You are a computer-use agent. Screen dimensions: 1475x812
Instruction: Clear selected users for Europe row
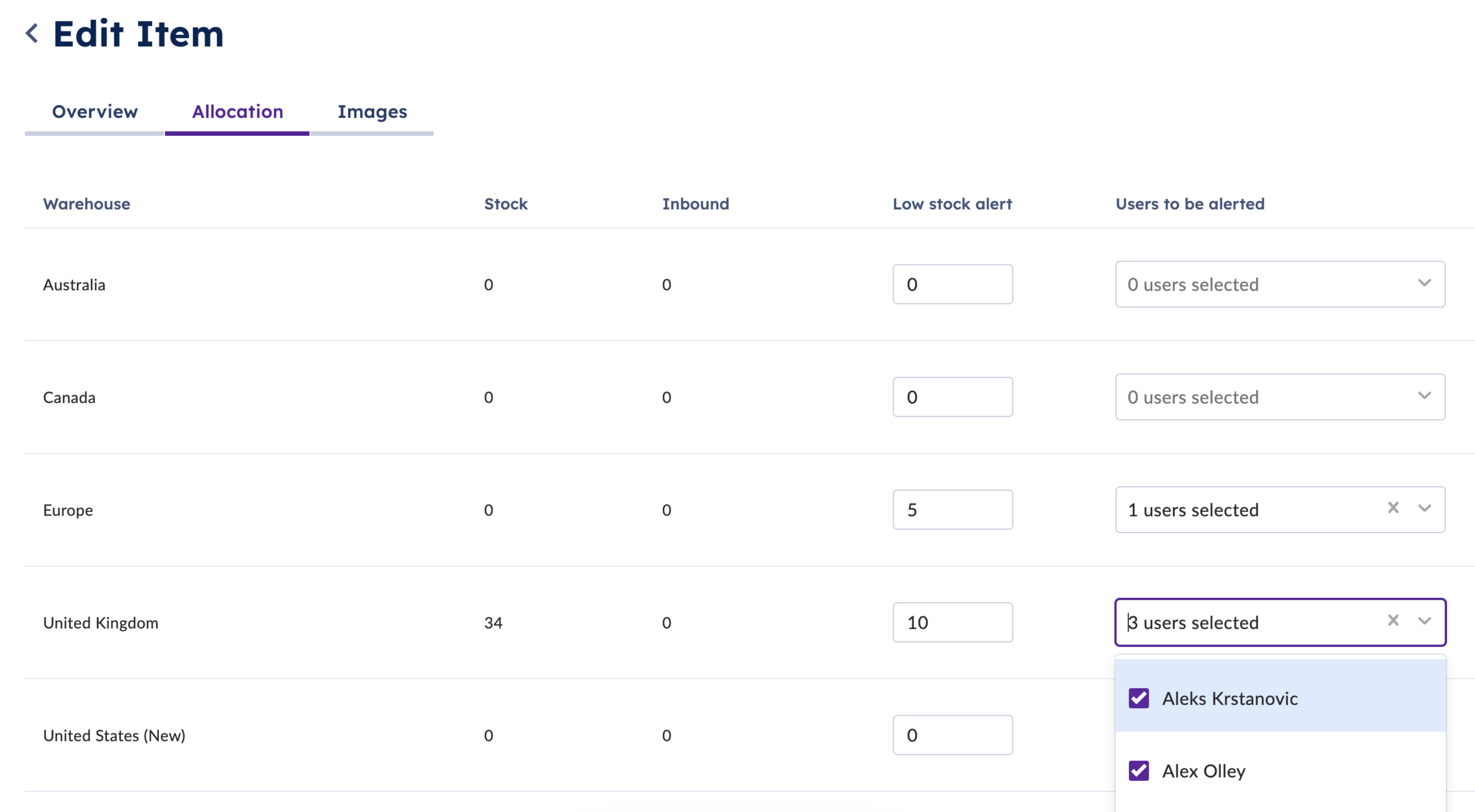[x=1393, y=508]
